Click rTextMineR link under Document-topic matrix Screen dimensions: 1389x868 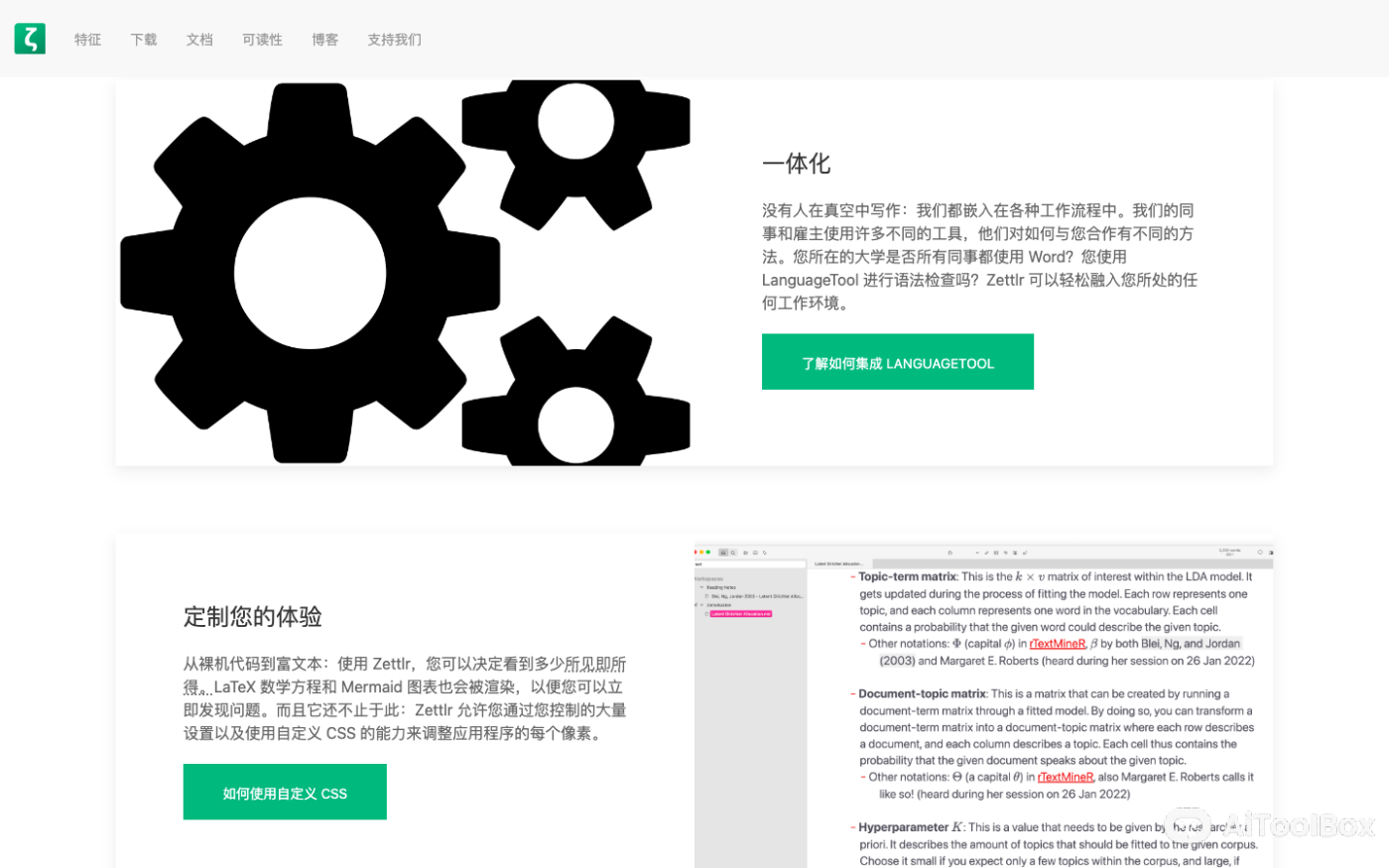(1065, 778)
